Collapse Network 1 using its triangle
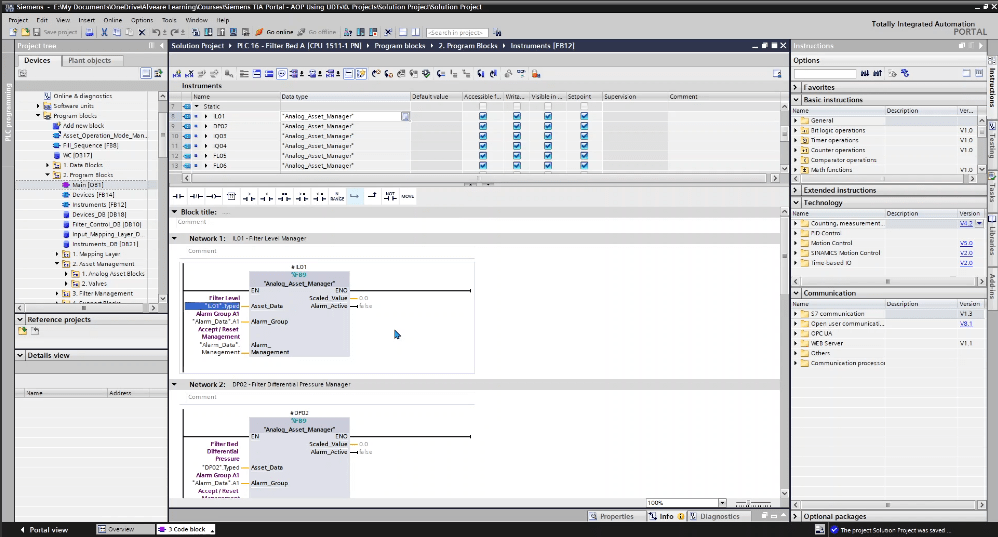 tap(174, 239)
